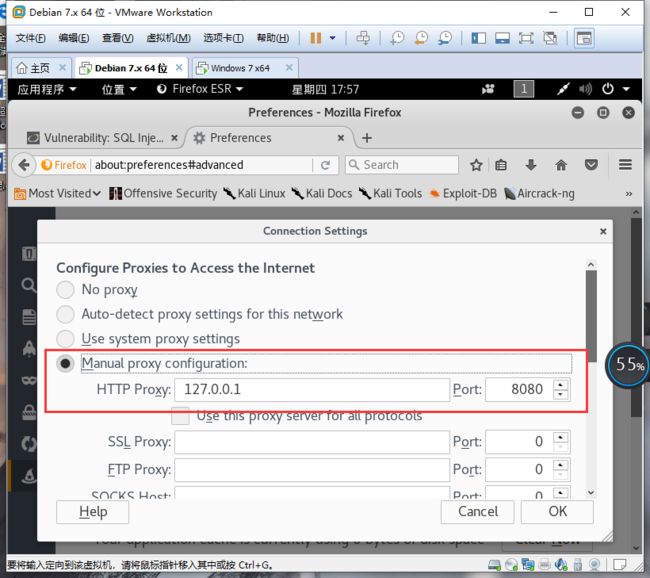Click the about:preferences#advanced URL bar
650x578 pixels.
pyautogui.click(x=202, y=165)
